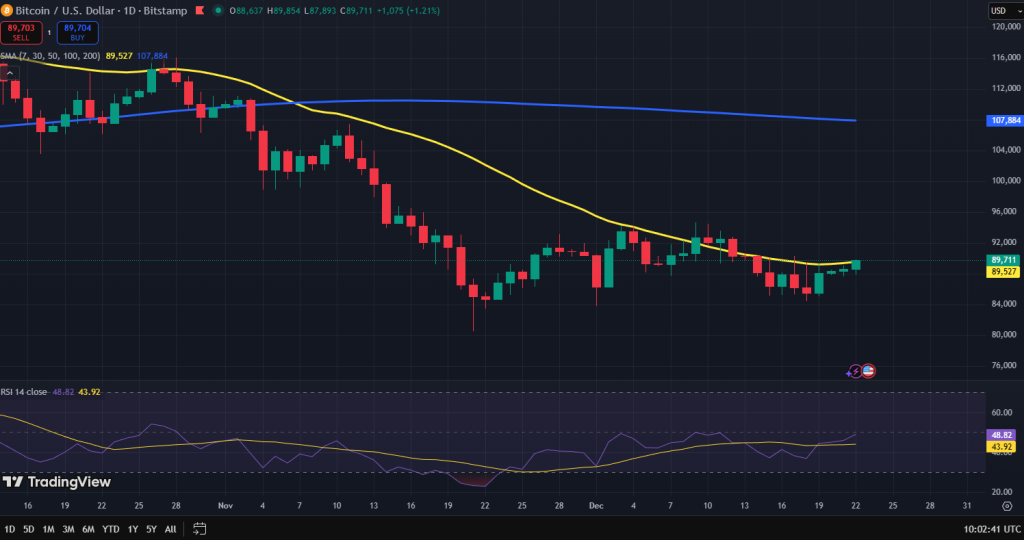This screenshot has width=1024, height=540.
Task: Switch to the 1D time range
Action: (x=10, y=529)
